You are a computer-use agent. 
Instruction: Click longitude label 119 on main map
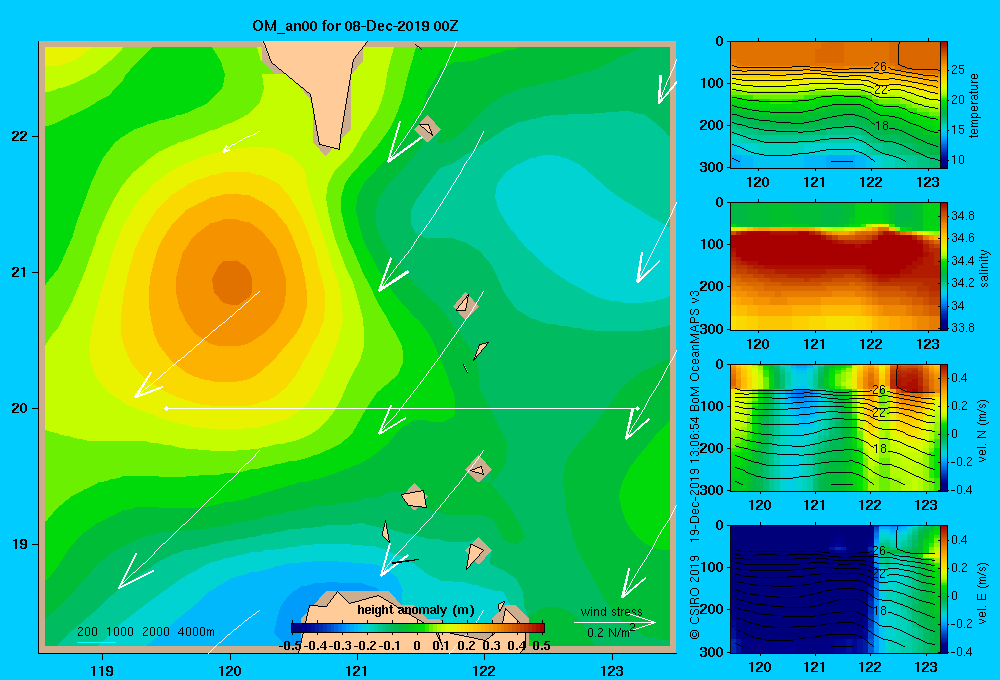(x=102, y=670)
